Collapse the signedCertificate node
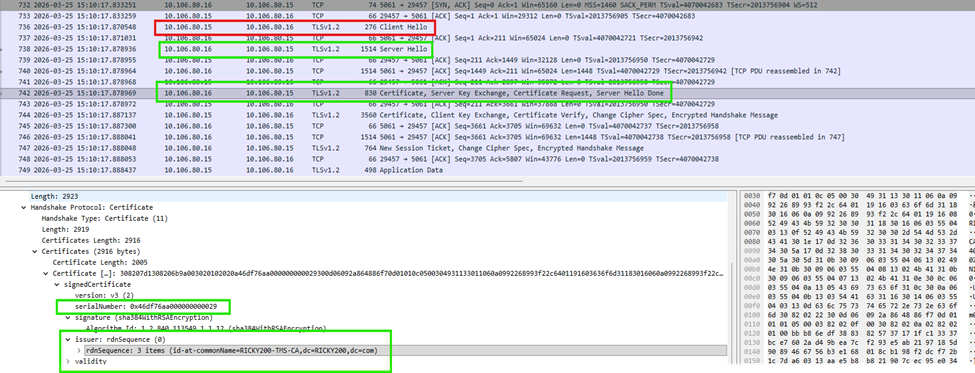975x373 pixels. (x=57, y=284)
